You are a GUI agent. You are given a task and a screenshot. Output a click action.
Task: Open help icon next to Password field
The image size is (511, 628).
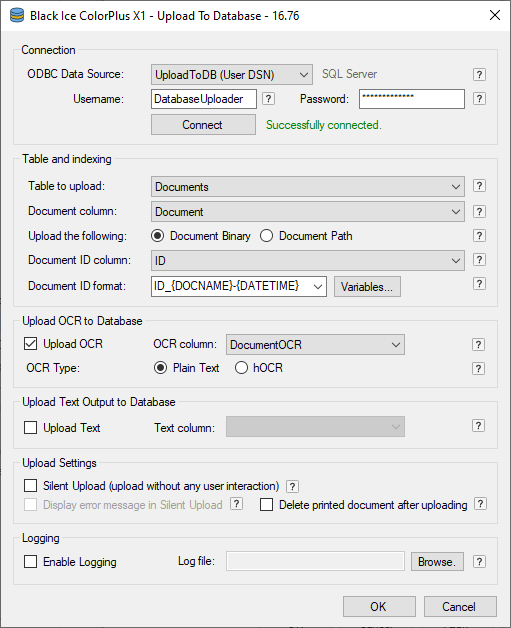tap(479, 99)
